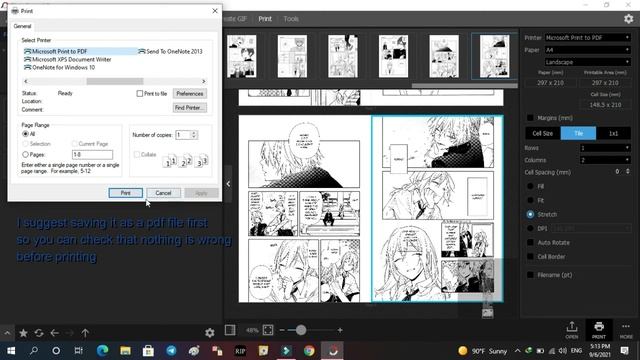Open printer Preferences button
The width and height of the screenshot is (640, 360).
[190, 93]
